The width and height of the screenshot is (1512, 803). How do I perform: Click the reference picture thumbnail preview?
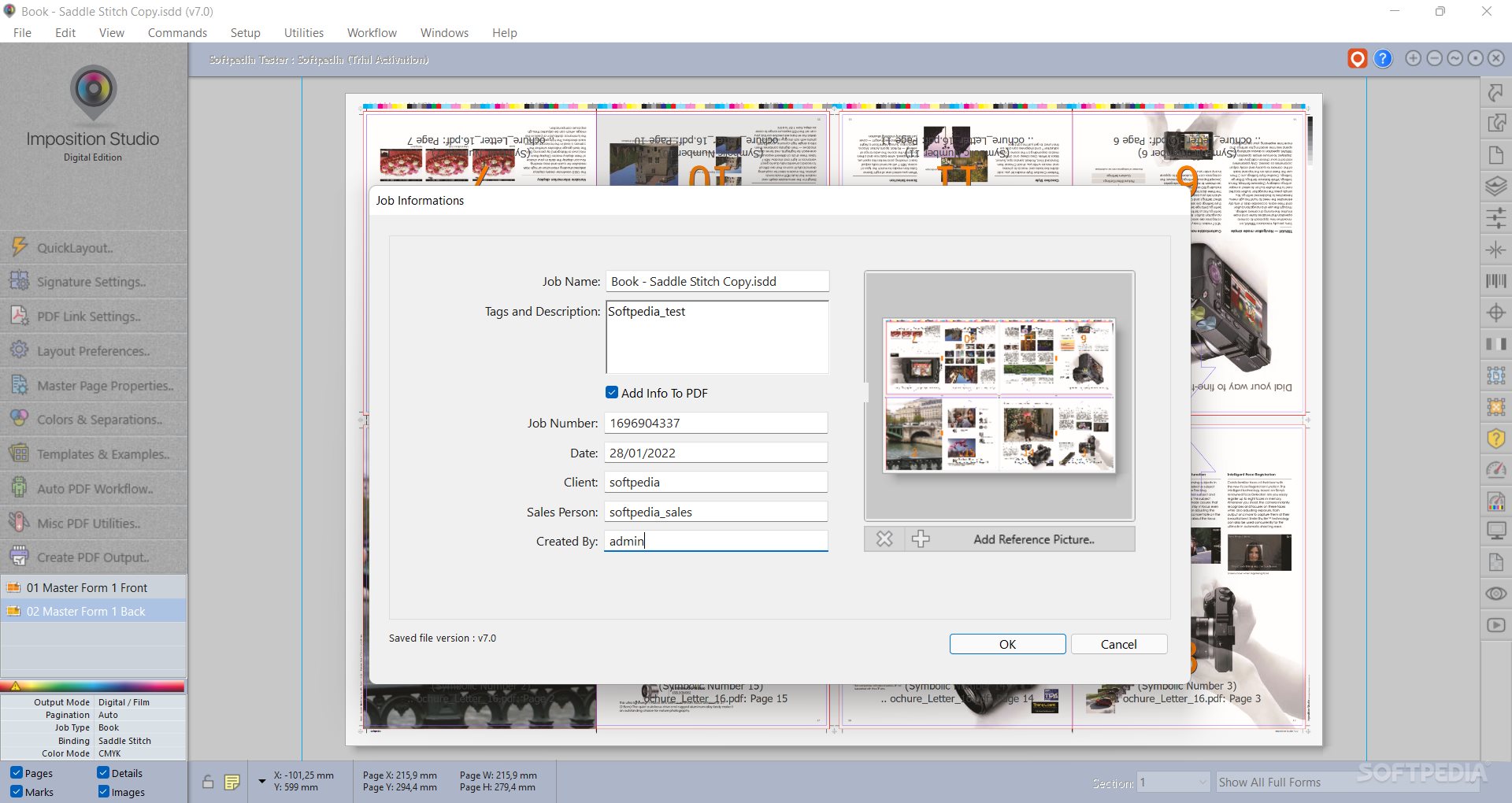999,395
